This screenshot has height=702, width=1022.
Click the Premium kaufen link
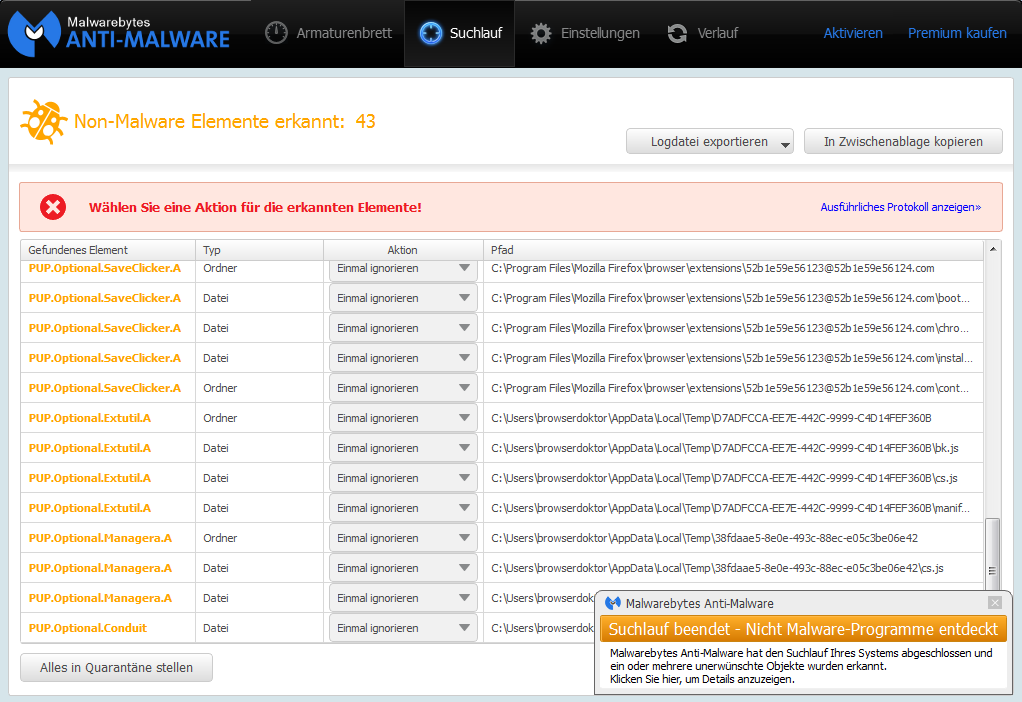[957, 34]
